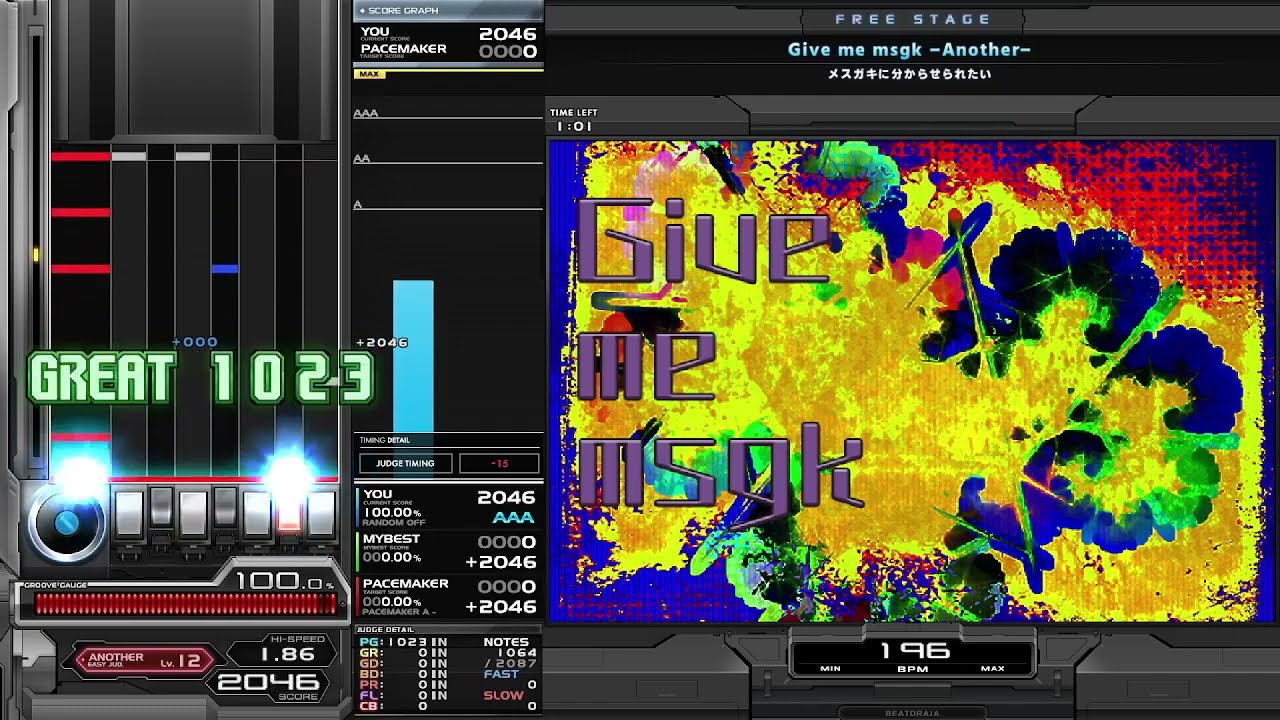
Task: Click the AA rank line on graph
Action: 448,160
